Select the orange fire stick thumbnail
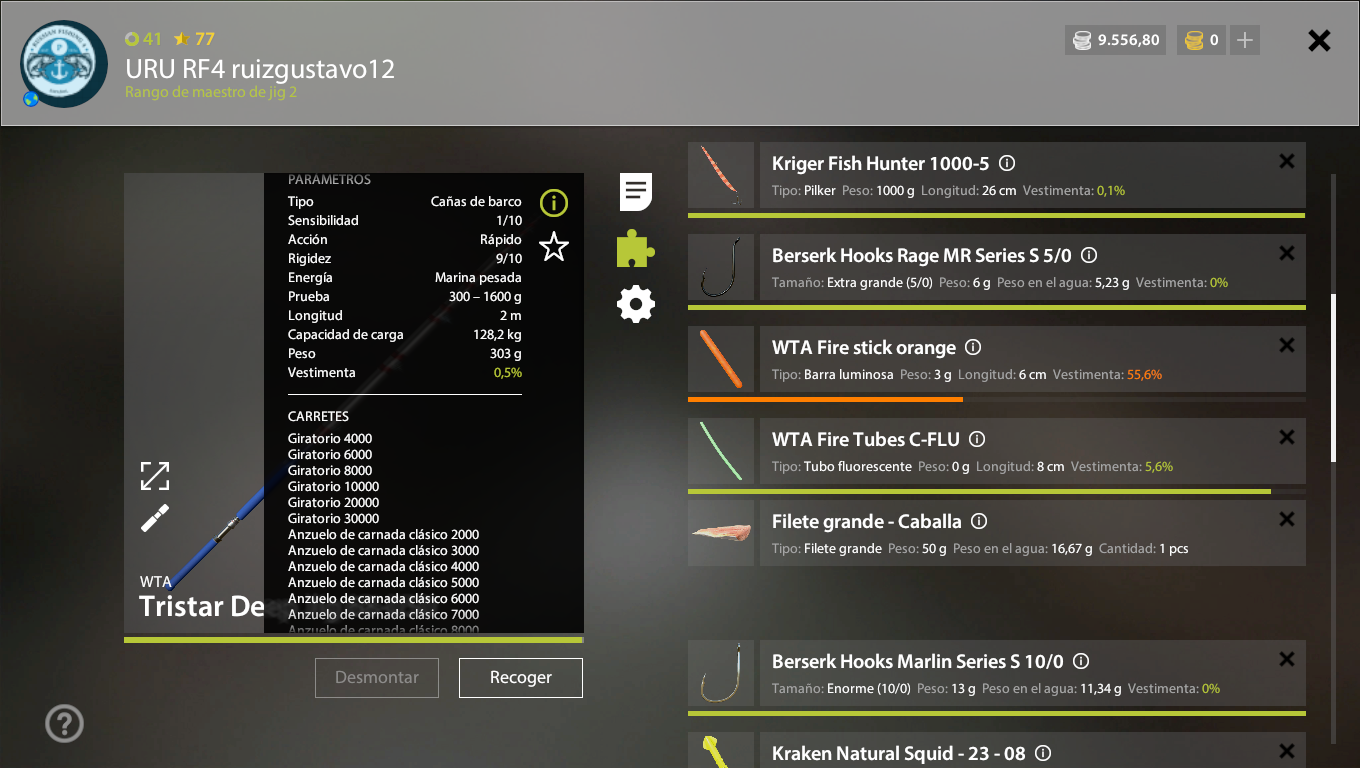 click(721, 359)
